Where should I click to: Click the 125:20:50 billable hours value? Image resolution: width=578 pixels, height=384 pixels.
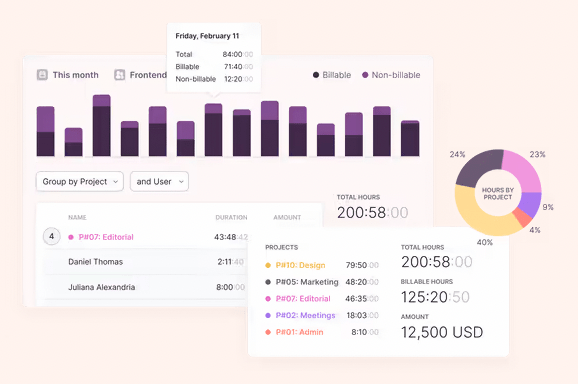tap(435, 297)
